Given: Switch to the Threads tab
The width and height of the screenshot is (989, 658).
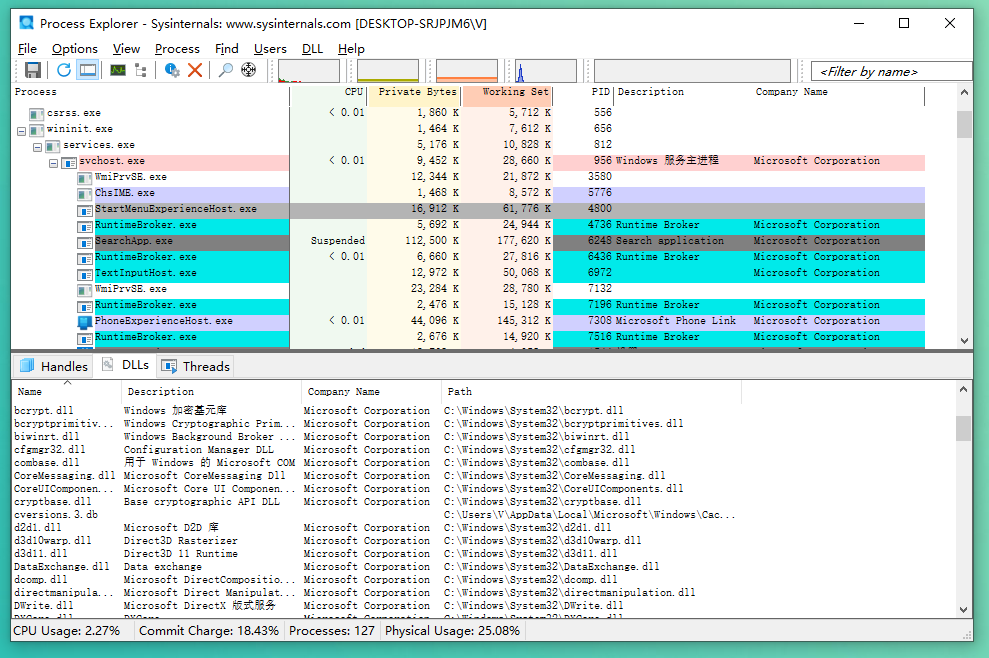Looking at the screenshot, I should [196, 366].
